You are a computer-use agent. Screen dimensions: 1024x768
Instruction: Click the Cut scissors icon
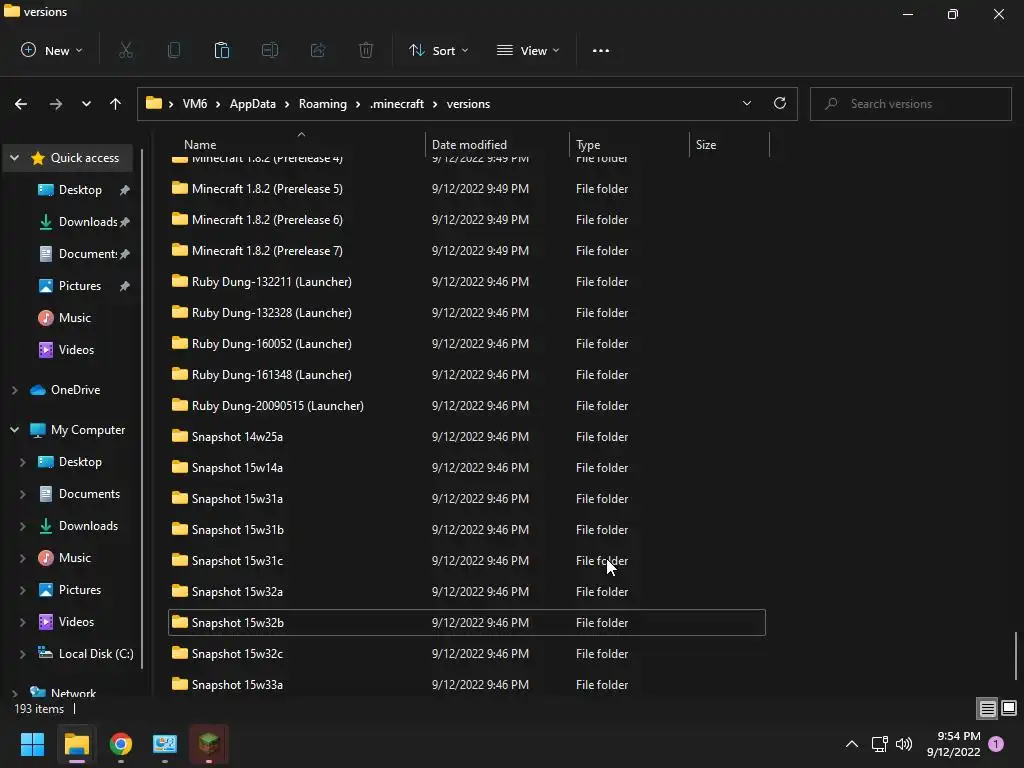click(x=126, y=50)
